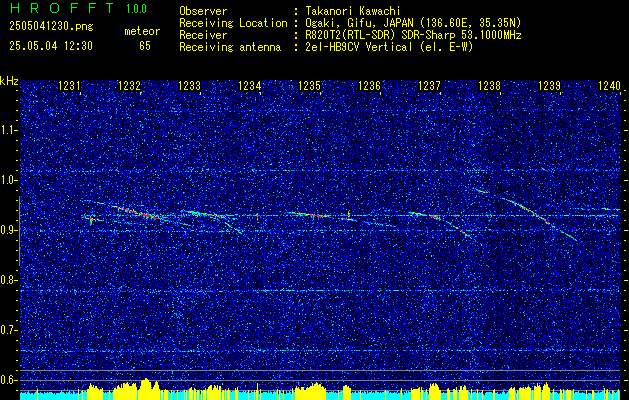This screenshot has height=400, width=629.
Task: Click the 1234 time marker
Action: click(x=250, y=86)
